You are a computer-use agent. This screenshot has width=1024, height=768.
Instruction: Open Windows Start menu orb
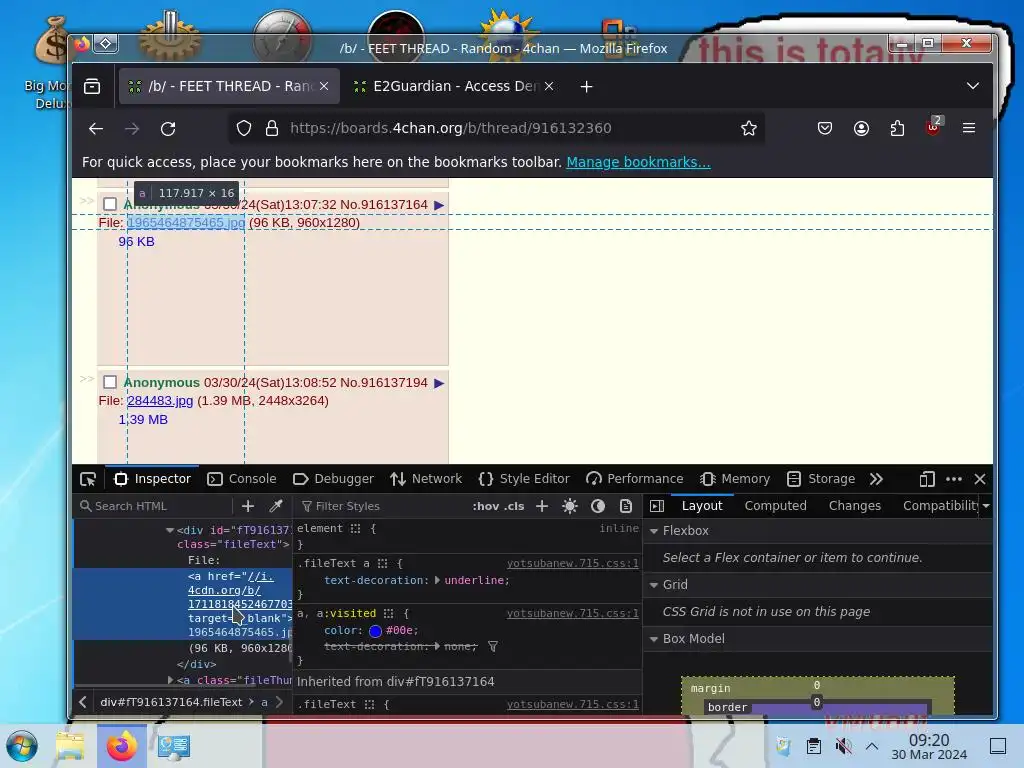[22, 746]
